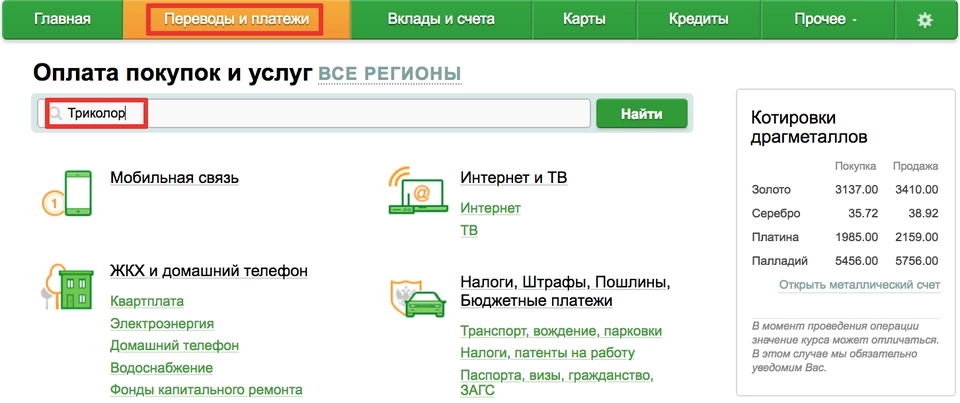This screenshot has width=960, height=403.
Task: Select the ТВ sublink
Action: (469, 231)
